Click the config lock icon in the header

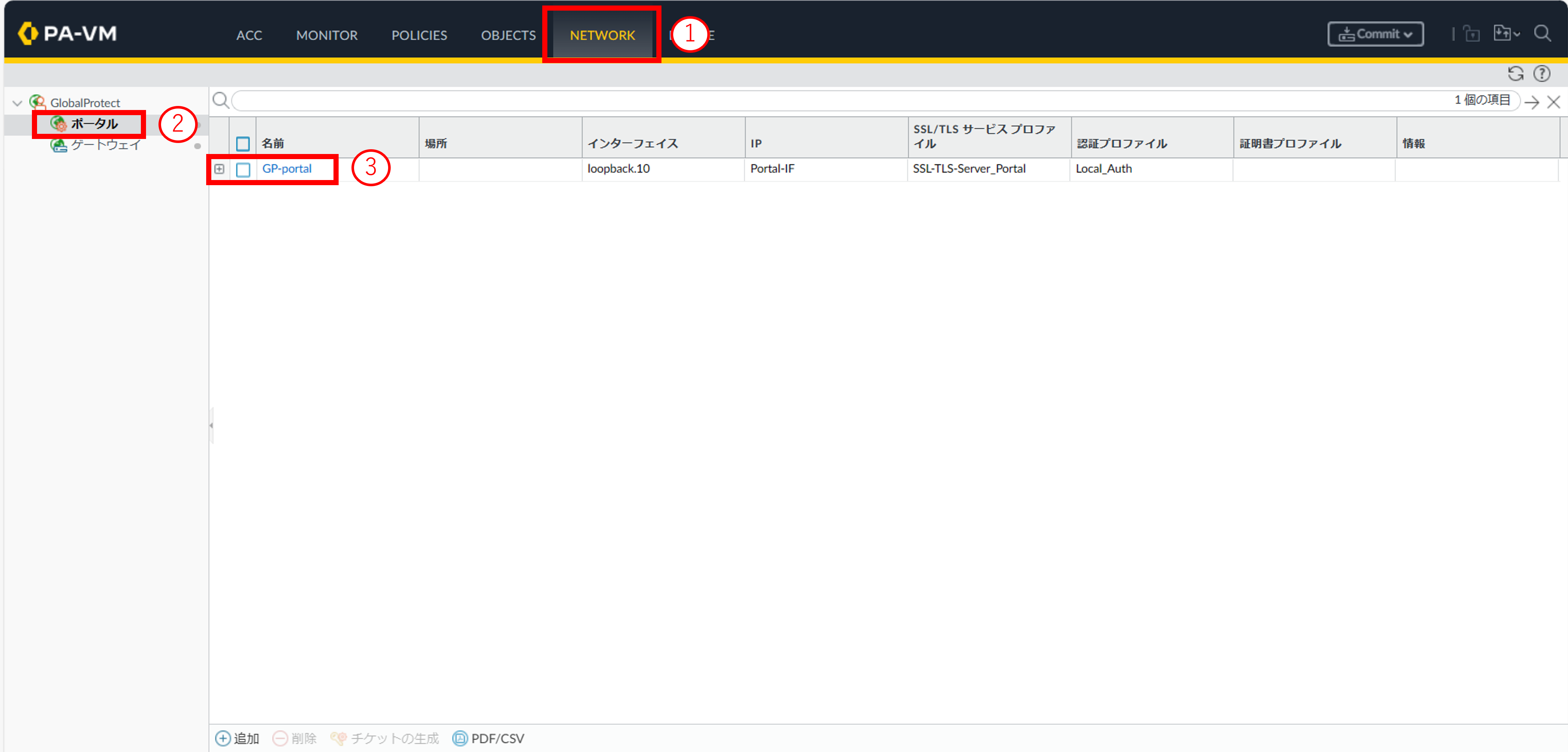tap(1472, 33)
